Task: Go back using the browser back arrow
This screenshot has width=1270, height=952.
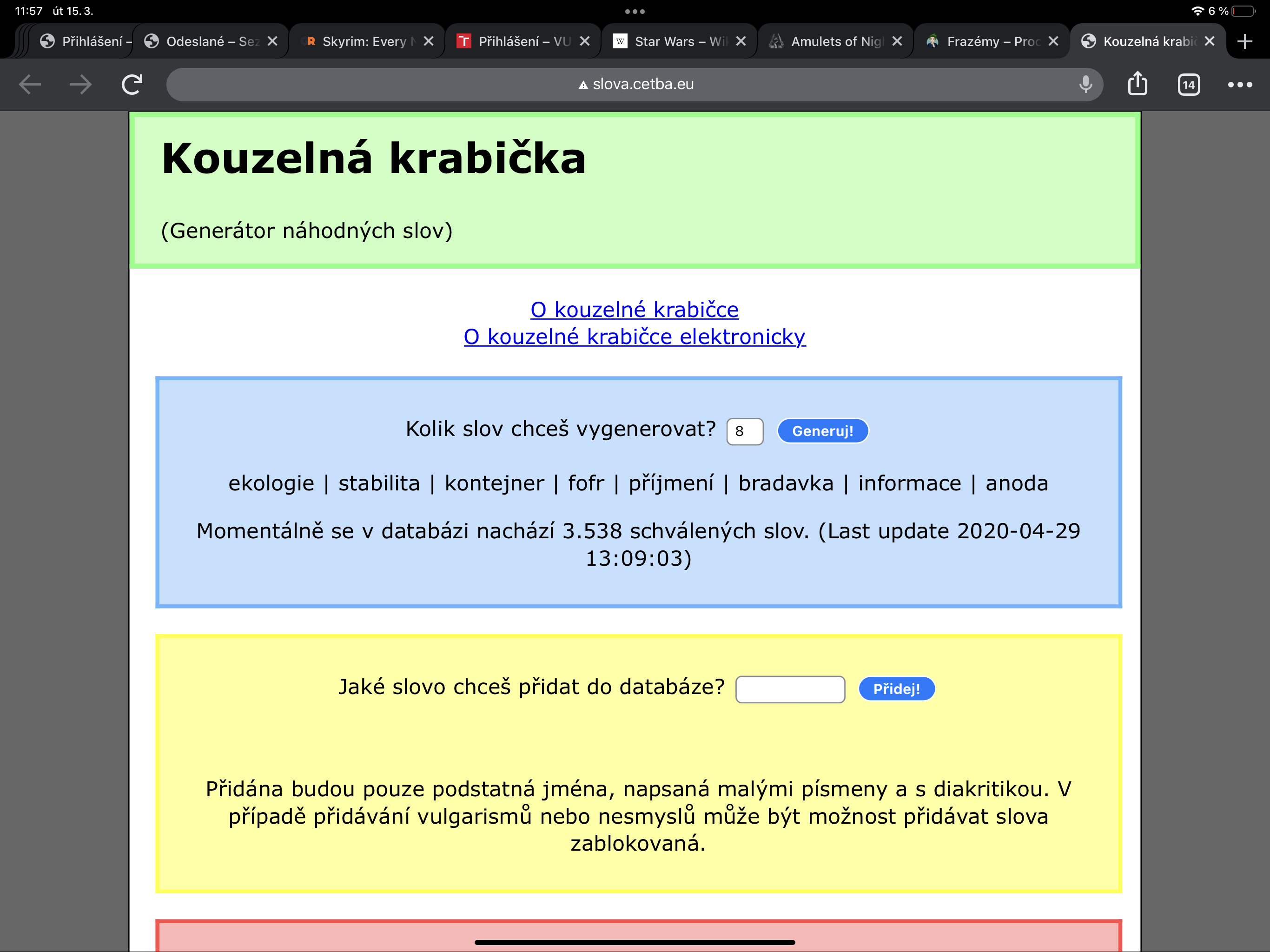Action: pos(30,85)
